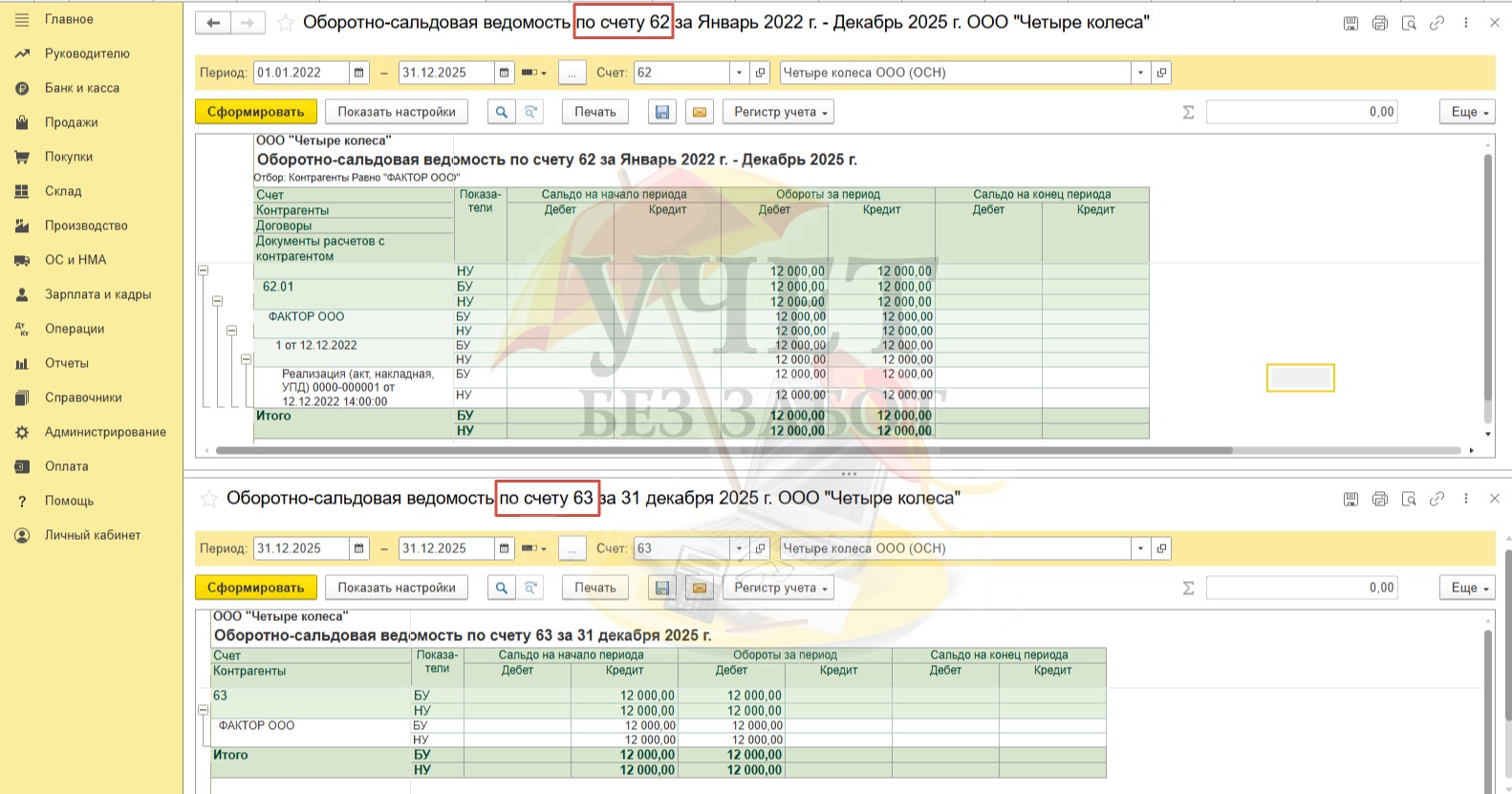Viewport: 1512px width, 794px height.
Task: Click the printer icon in account 62 title bar
Action: 1379,23
